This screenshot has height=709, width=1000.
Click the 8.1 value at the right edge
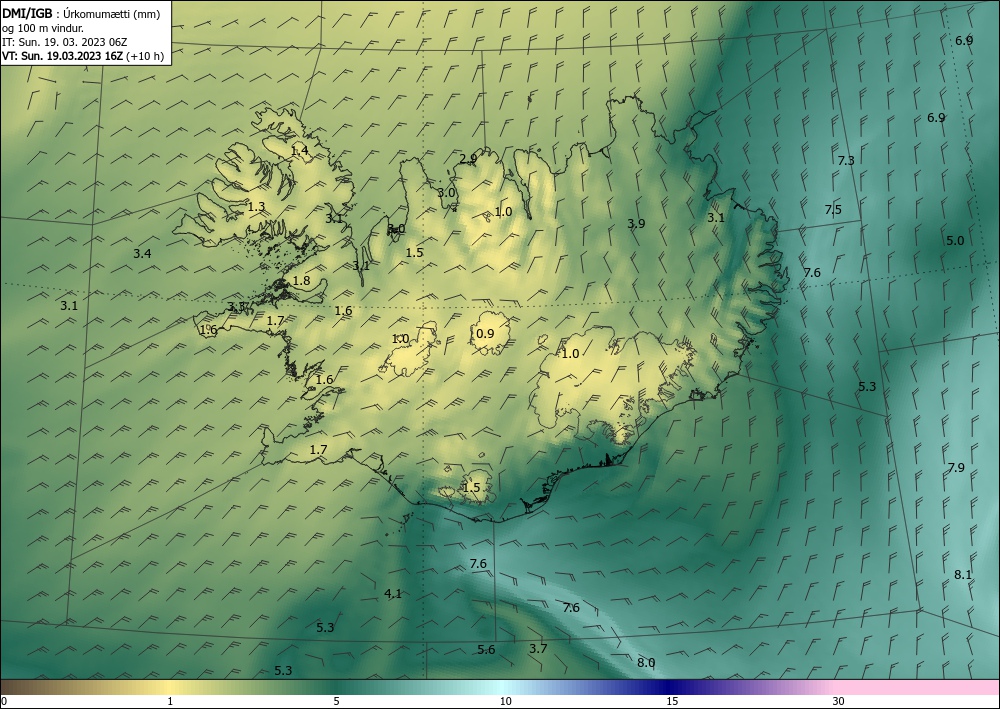pyautogui.click(x=962, y=574)
